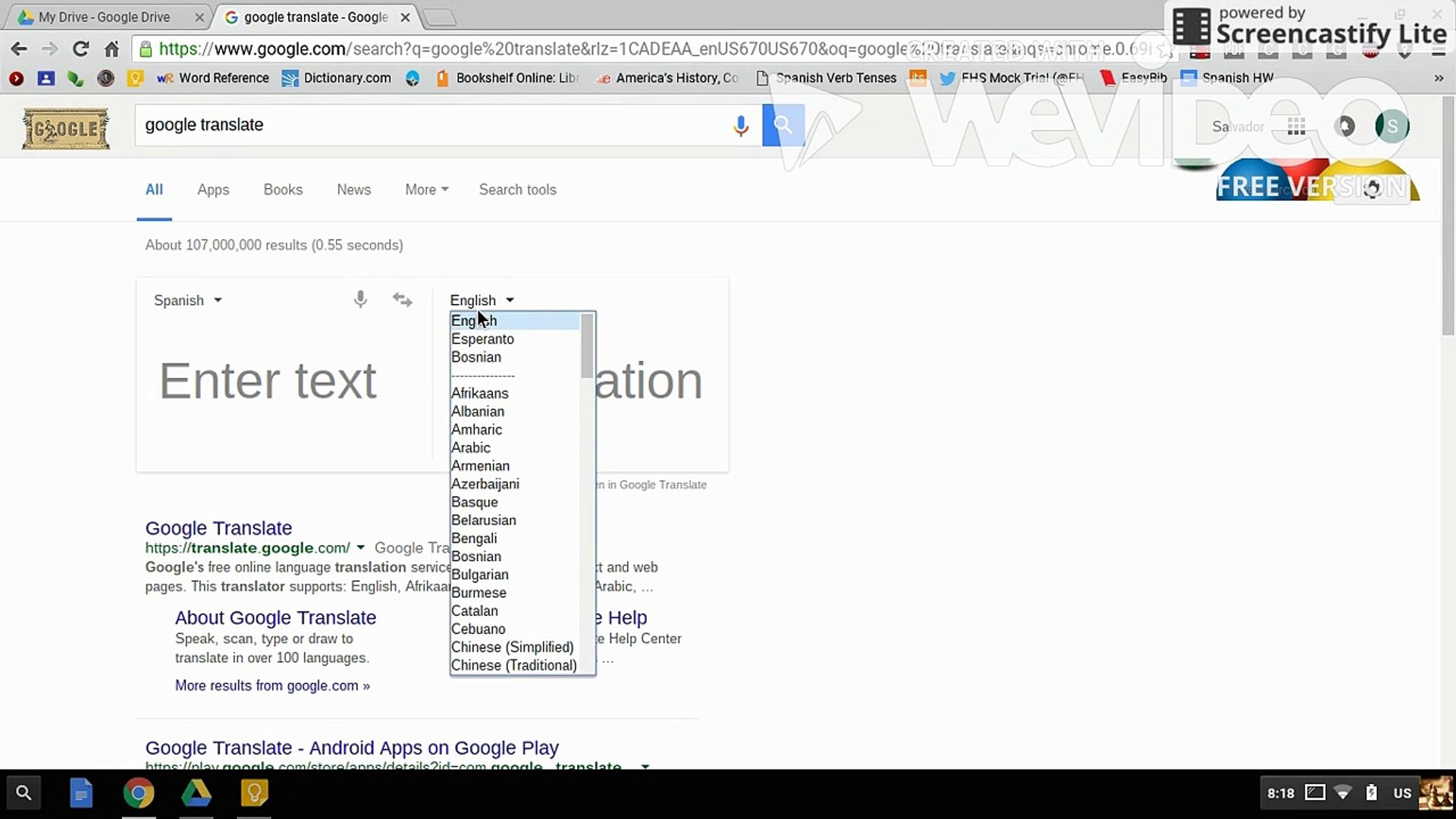Show more bookmarks chevron

coord(1439,78)
